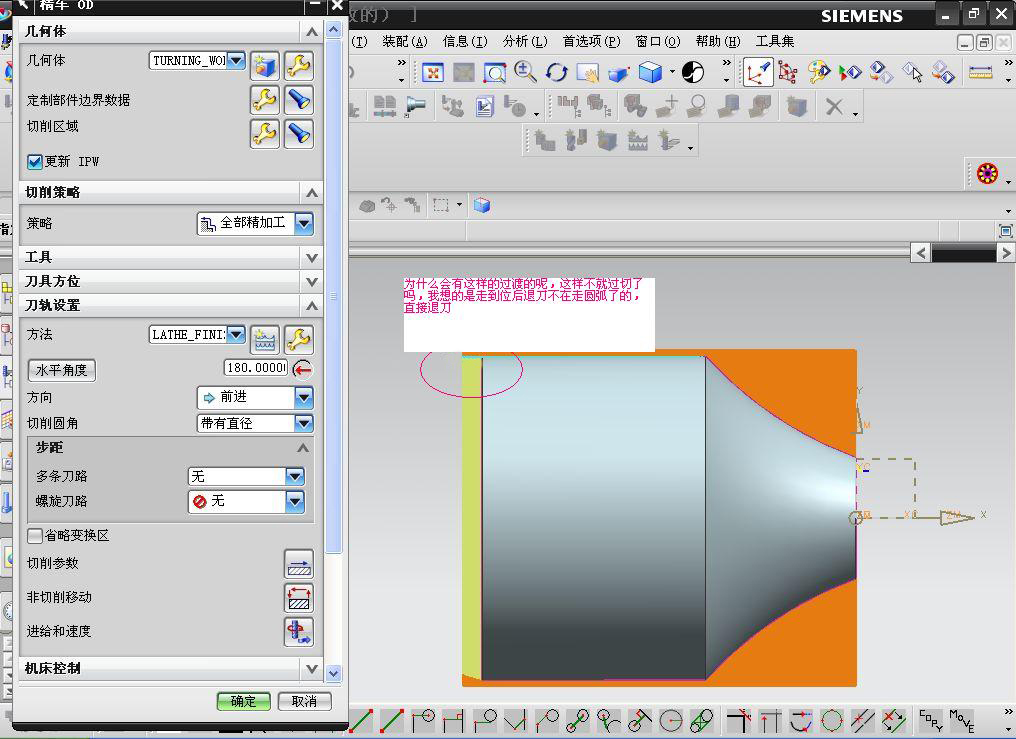
Task: Click the WCS coordinate axes icon
Action: click(757, 72)
